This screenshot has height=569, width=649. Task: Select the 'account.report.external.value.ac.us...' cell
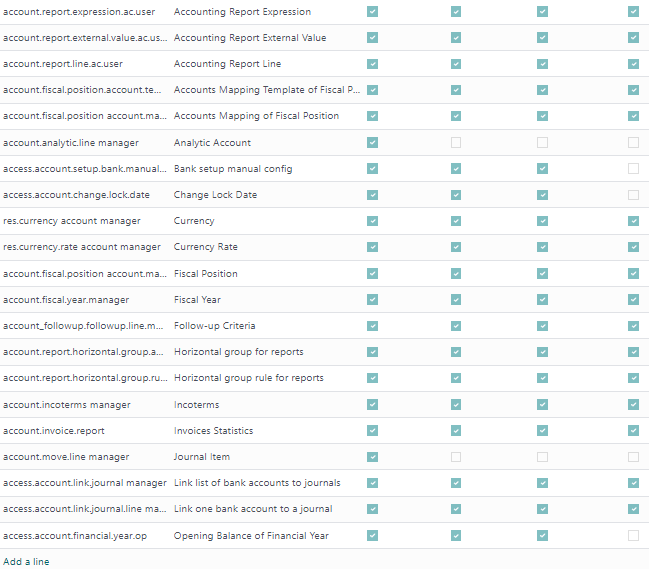(85, 38)
